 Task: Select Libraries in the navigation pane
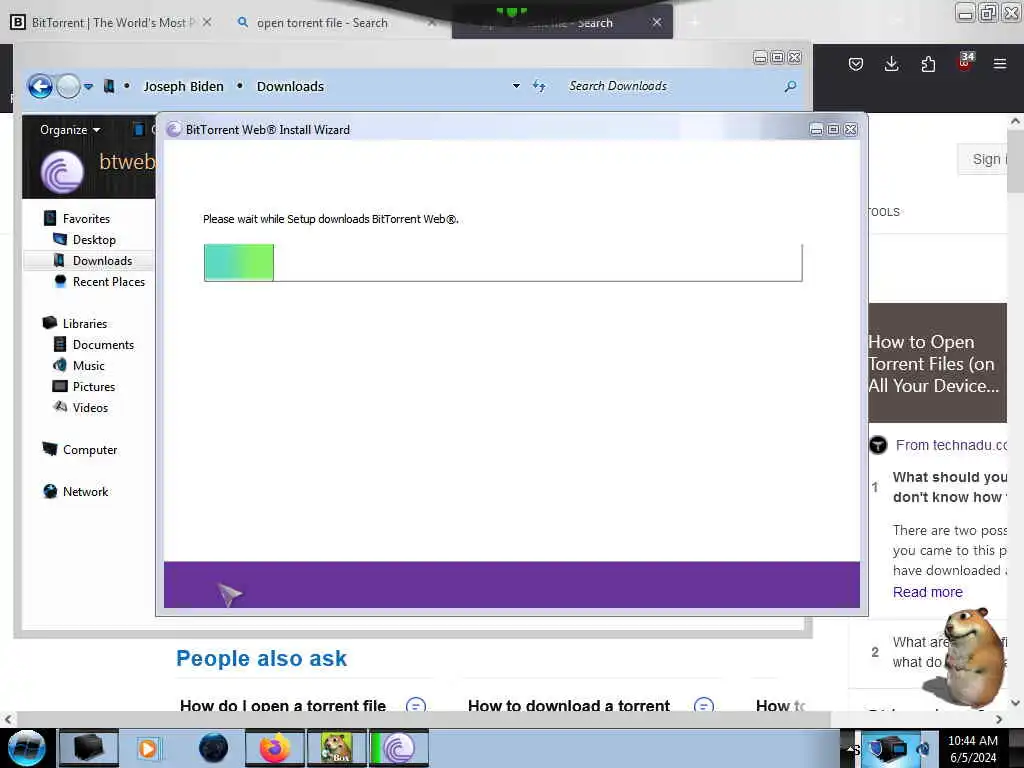point(84,323)
